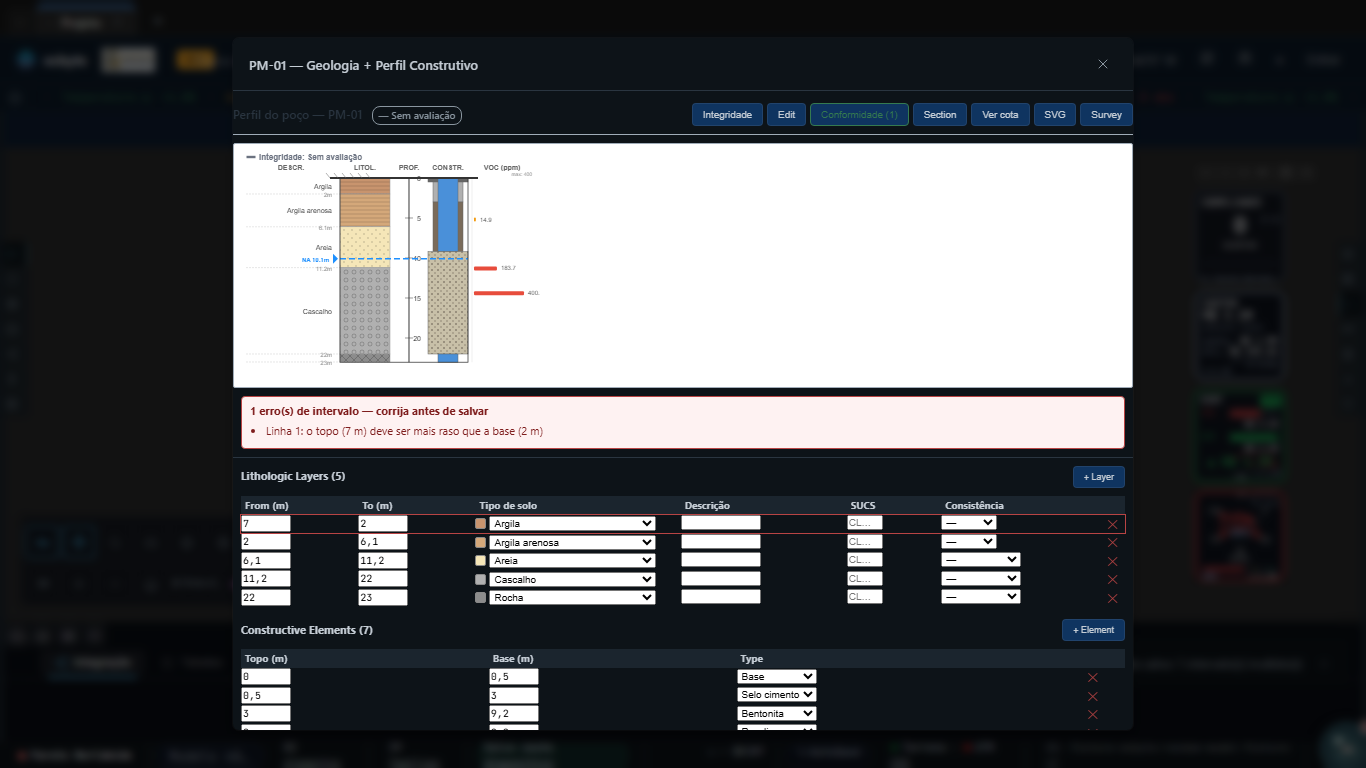Viewport: 1366px width, 768px height.
Task: Remove the Base constructive element
Action: pyautogui.click(x=1093, y=677)
